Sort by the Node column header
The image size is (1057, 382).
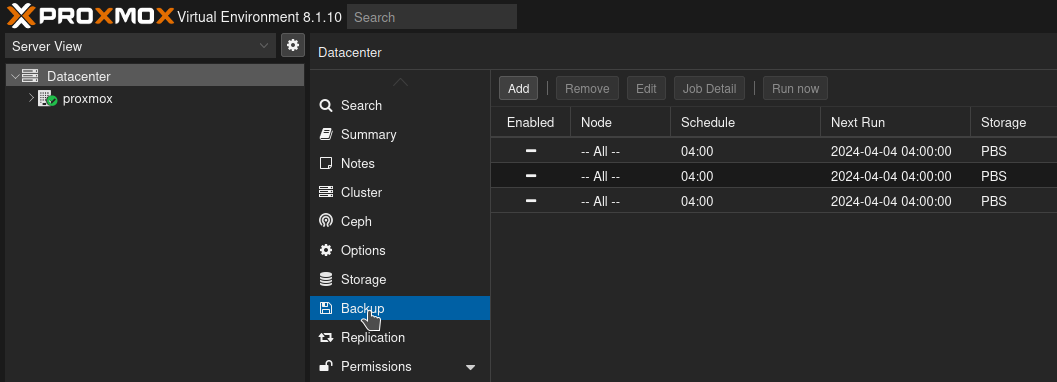(x=621, y=122)
